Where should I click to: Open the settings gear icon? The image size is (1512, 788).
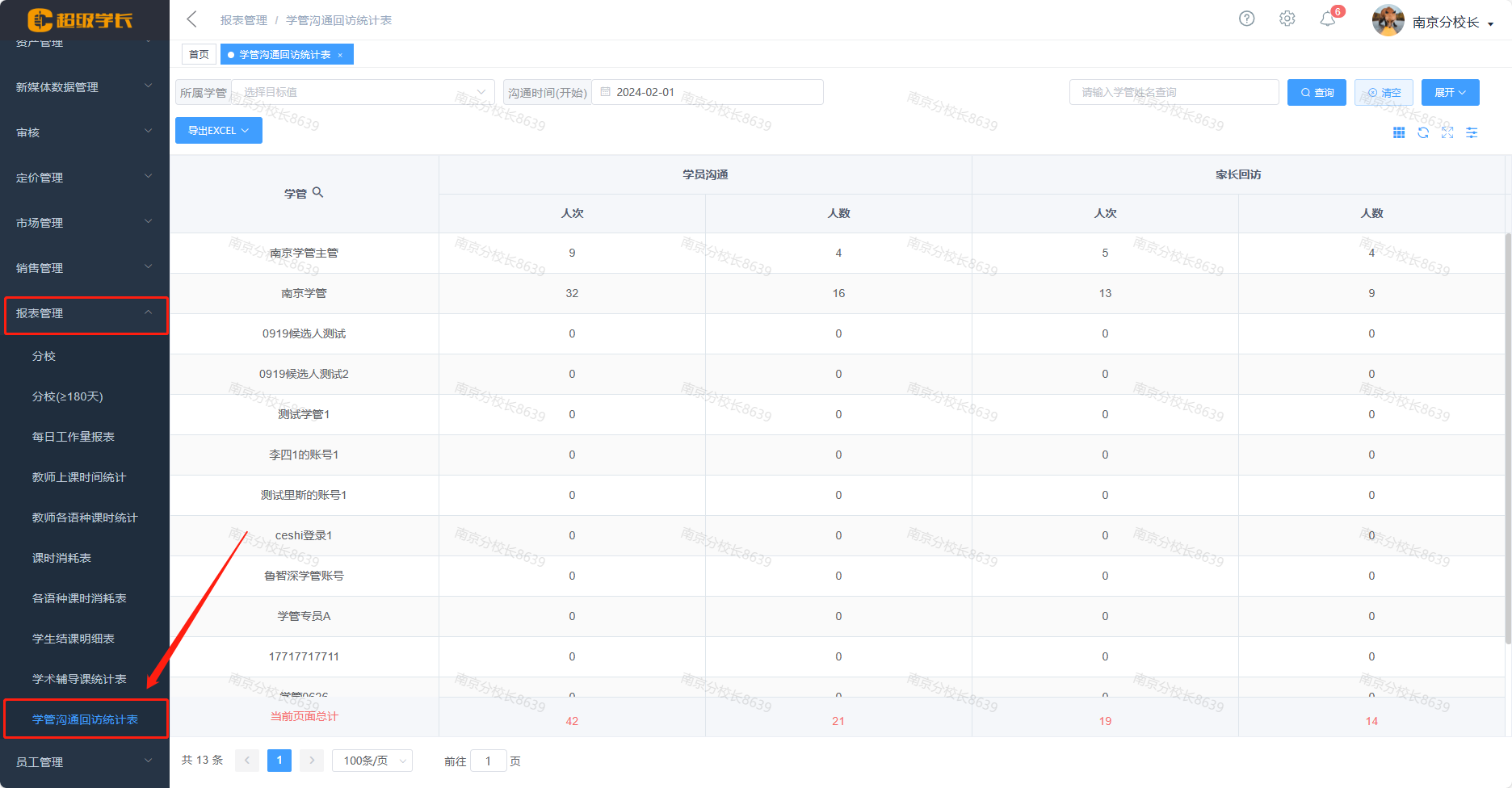click(1287, 19)
